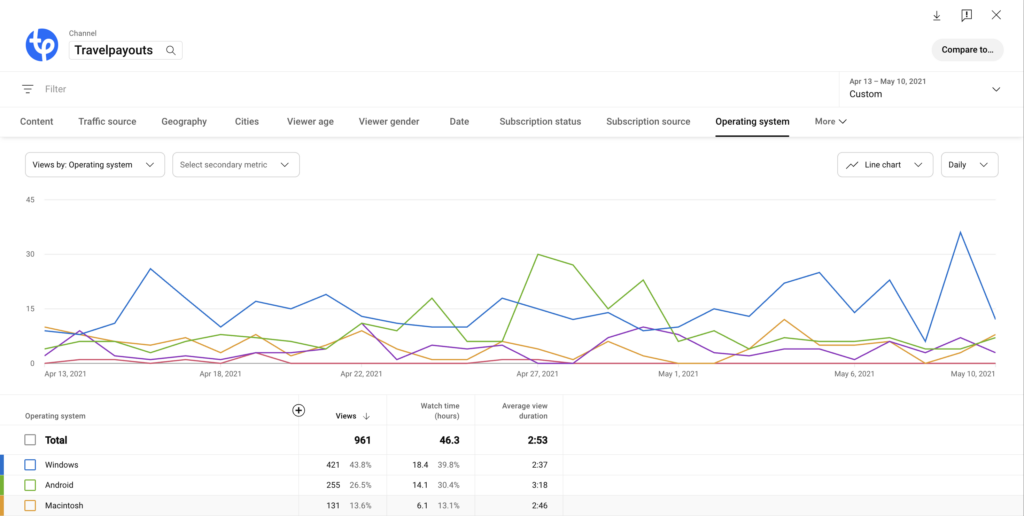1024x516 pixels.
Task: Close the analytics panel with X icon
Action: click(x=996, y=16)
